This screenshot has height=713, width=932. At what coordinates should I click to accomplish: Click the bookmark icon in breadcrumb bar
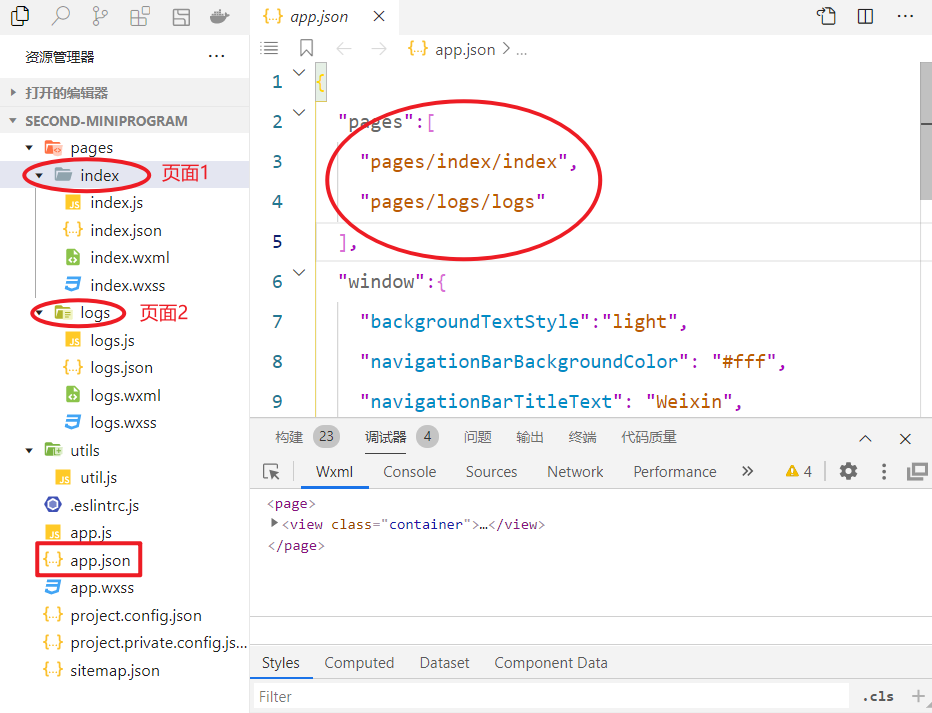[x=306, y=49]
